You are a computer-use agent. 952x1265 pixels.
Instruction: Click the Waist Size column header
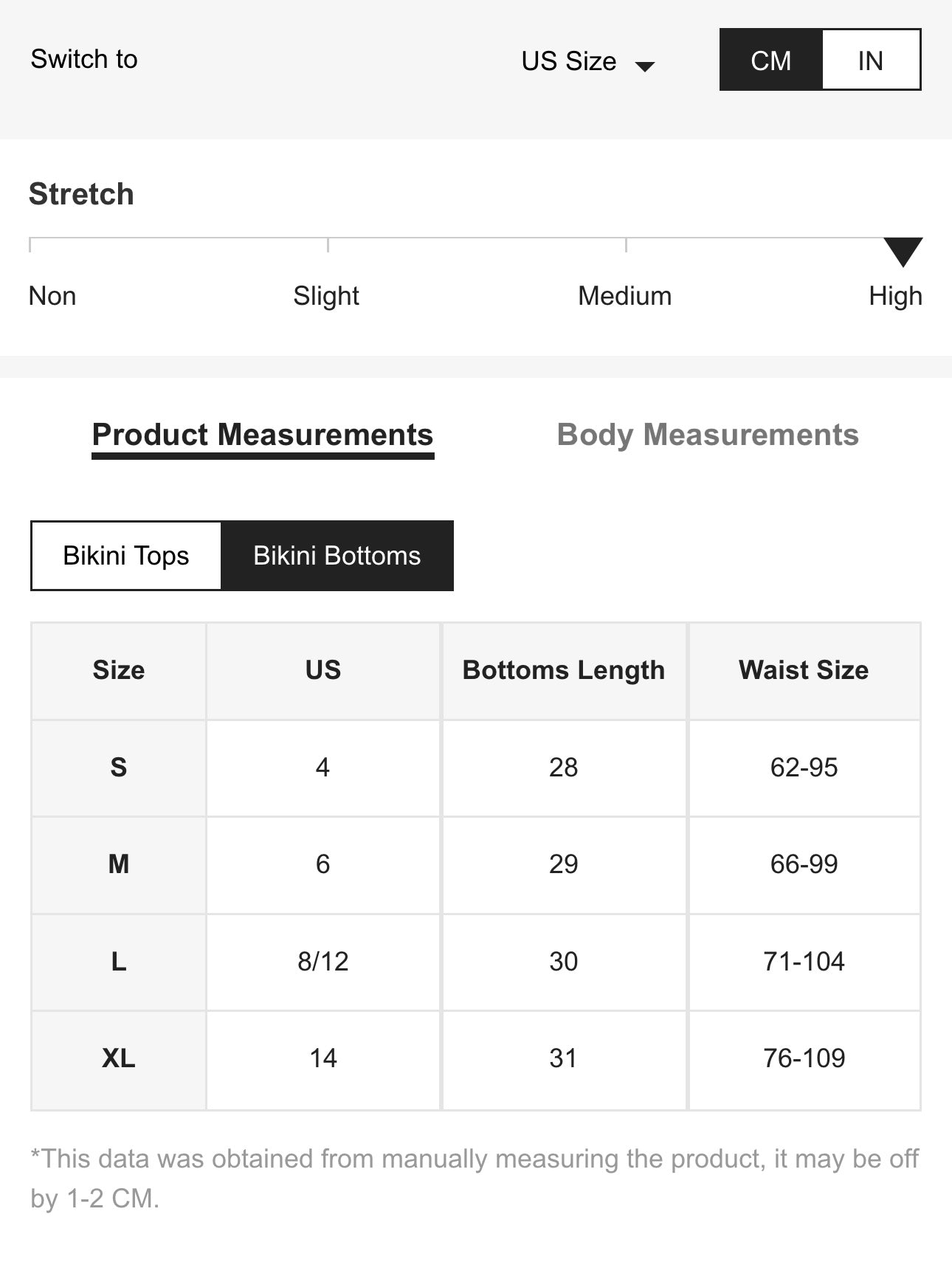tap(803, 670)
